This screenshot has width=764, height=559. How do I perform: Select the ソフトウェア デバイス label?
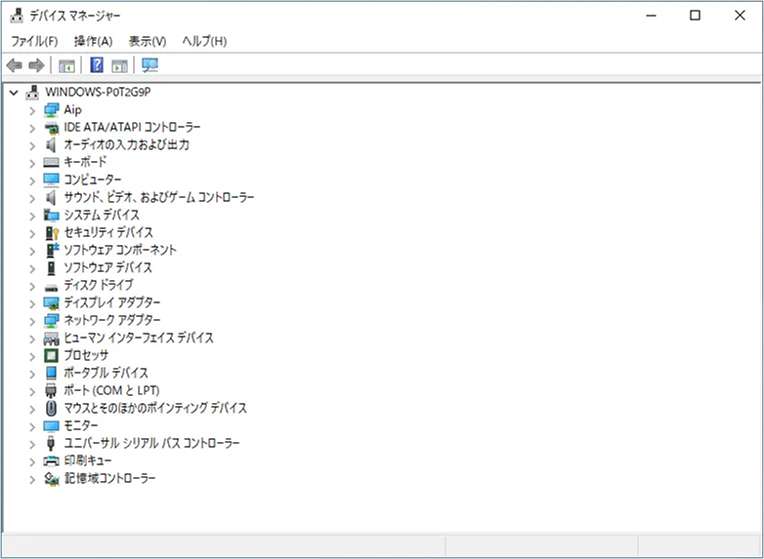(108, 268)
